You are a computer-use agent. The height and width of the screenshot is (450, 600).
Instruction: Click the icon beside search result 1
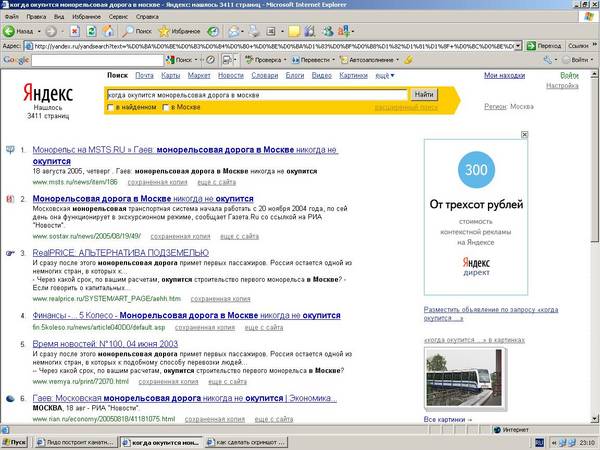[x=10, y=150]
